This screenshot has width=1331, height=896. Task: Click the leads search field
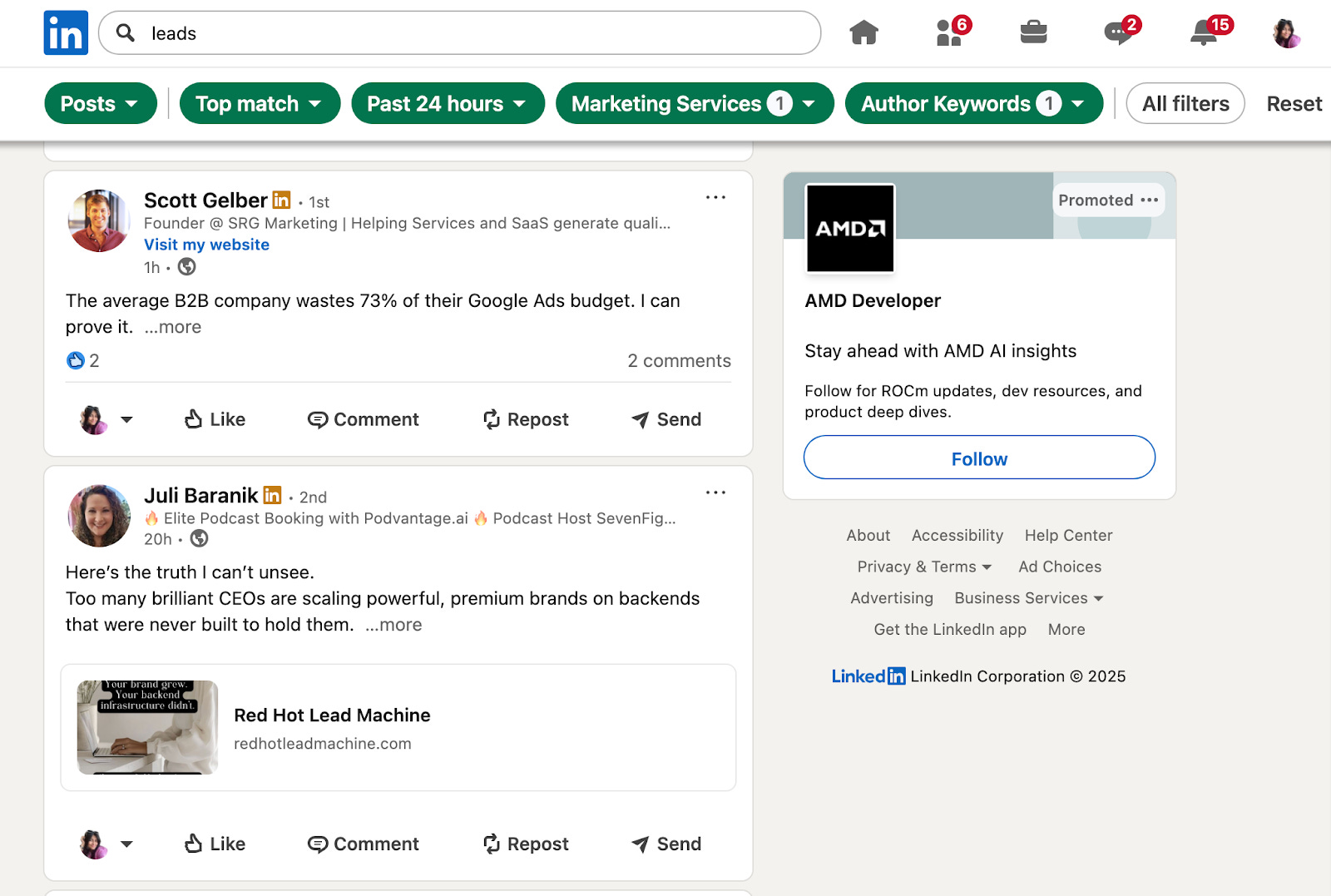460,32
